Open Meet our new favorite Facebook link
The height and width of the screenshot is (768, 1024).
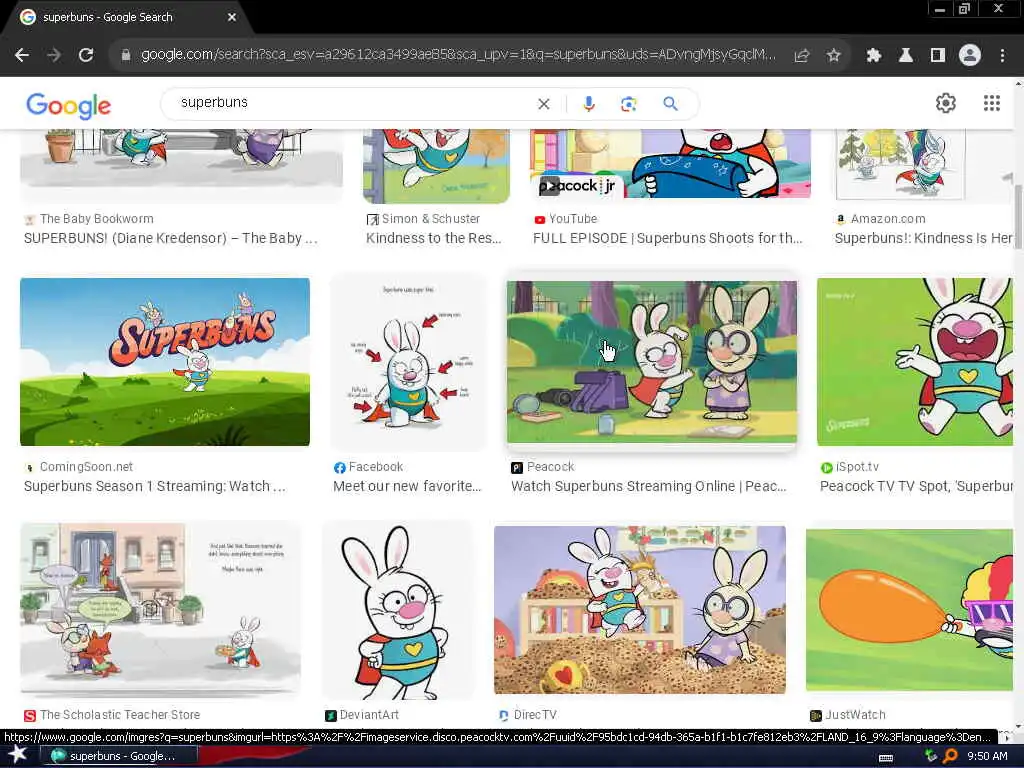pos(408,487)
